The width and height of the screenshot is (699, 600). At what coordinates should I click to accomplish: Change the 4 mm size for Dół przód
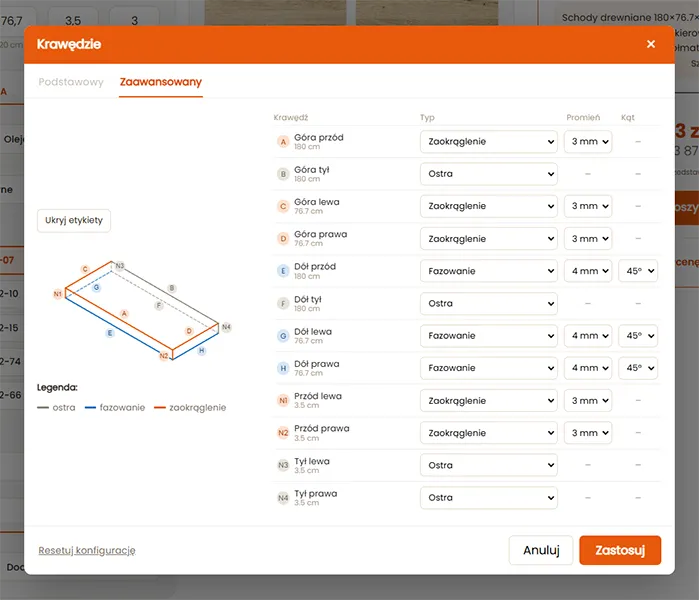(588, 271)
